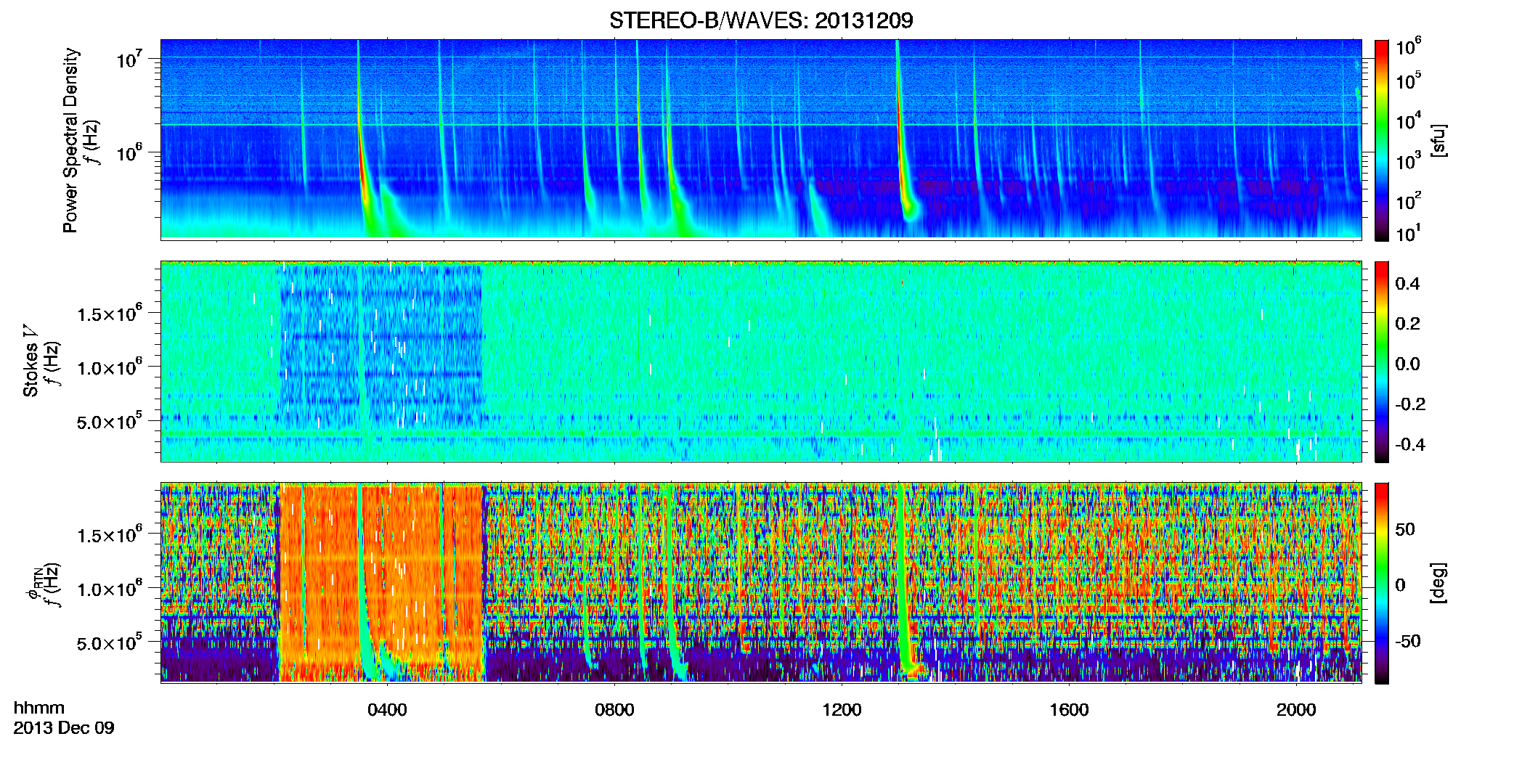Click 1.0×10^6 tick on φRTN axis
1522x784 pixels.
point(110,588)
